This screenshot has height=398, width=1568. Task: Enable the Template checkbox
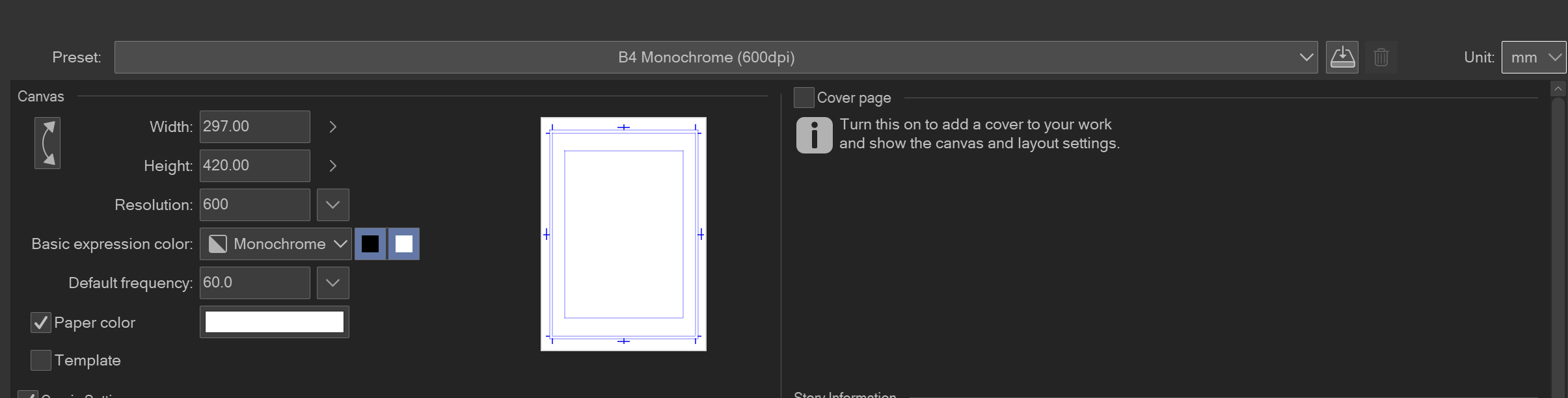pyautogui.click(x=41, y=360)
